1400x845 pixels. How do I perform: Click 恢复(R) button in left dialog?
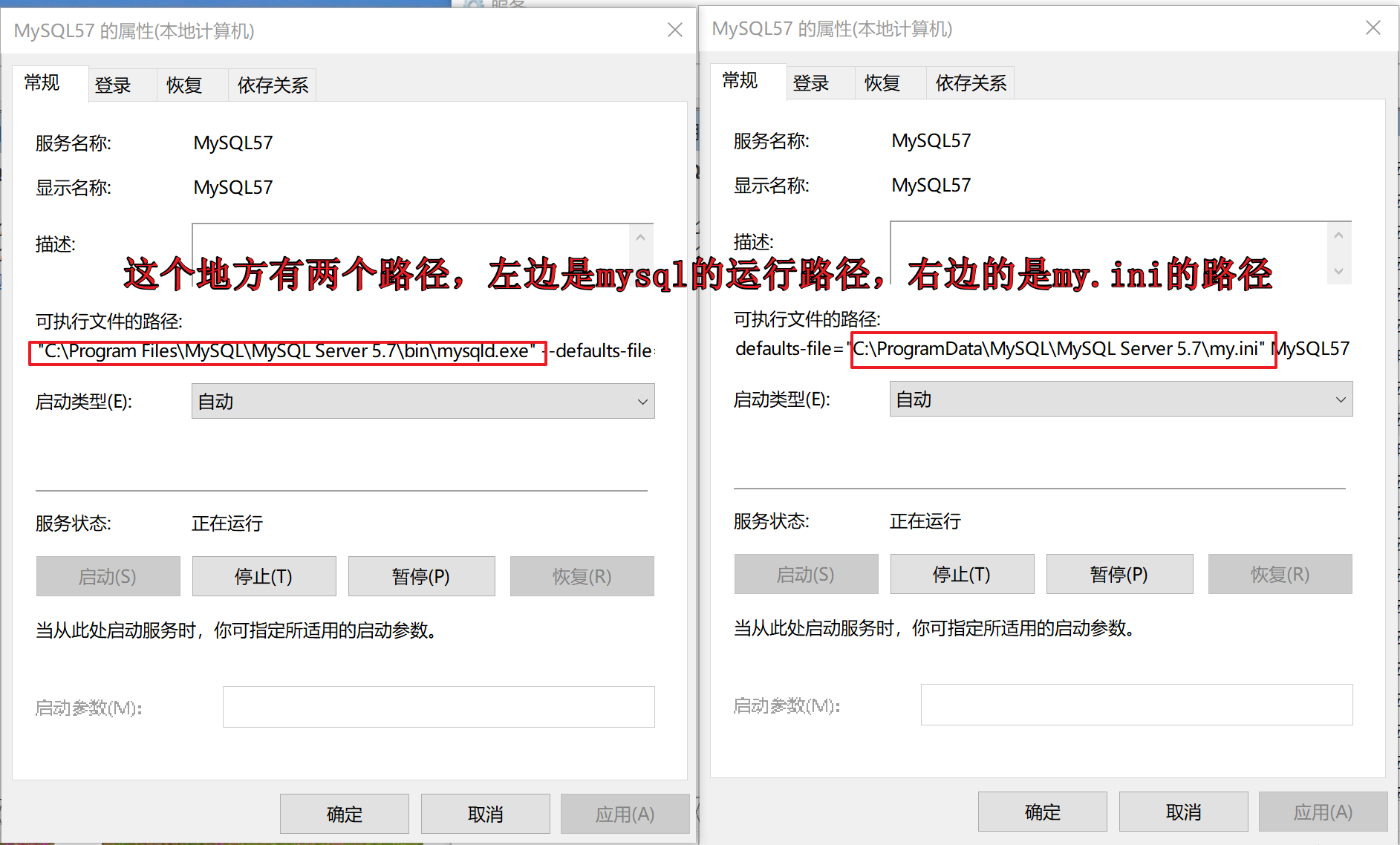(x=582, y=576)
